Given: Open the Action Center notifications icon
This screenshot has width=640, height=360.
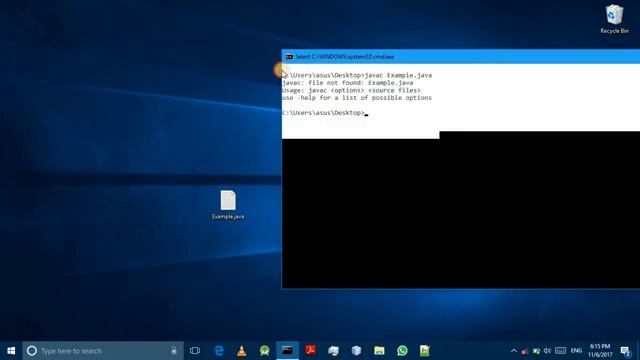Looking at the screenshot, I should (625, 351).
